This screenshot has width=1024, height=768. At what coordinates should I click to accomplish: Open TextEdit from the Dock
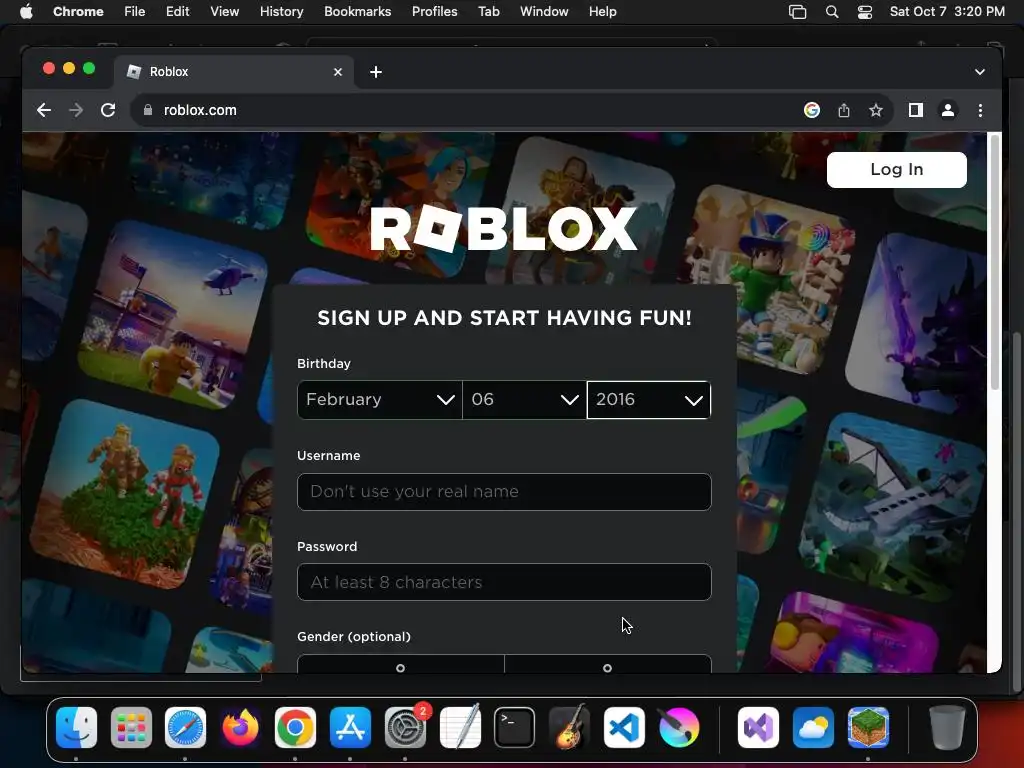coord(460,727)
